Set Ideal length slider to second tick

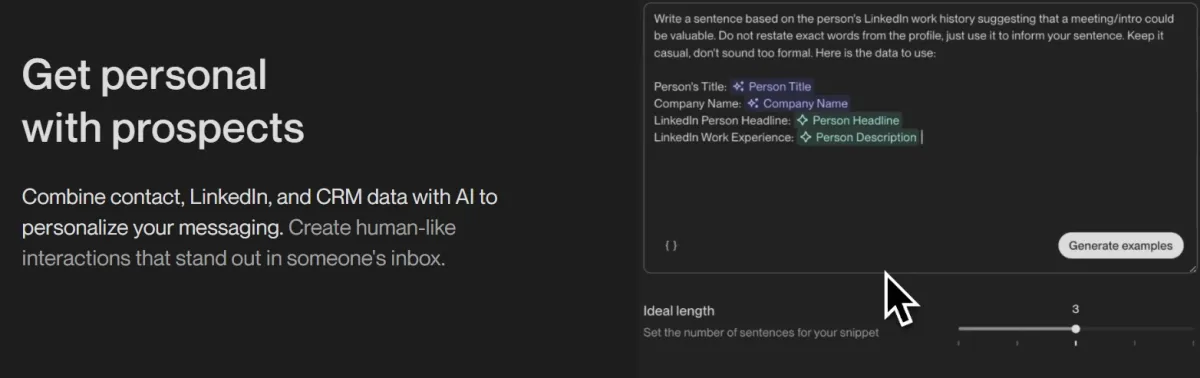pyautogui.click(x=1017, y=343)
